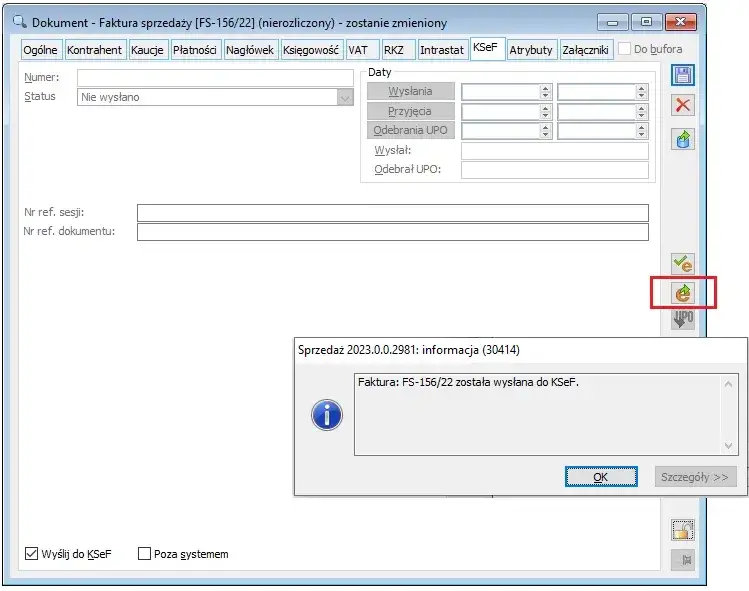Click the red X cancel icon
Image resolution: width=749 pixels, height=591 pixels.
[x=683, y=106]
